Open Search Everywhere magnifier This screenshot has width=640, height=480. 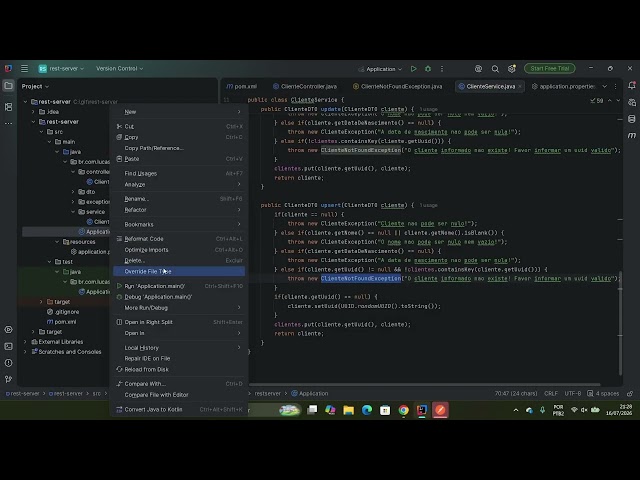pyautogui.click(x=495, y=69)
